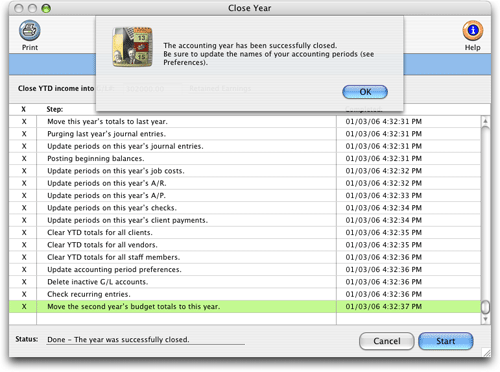This screenshot has width=500, height=372.
Task: Select 'Clear YTD totals for all clients.'
Action: (x=245, y=233)
